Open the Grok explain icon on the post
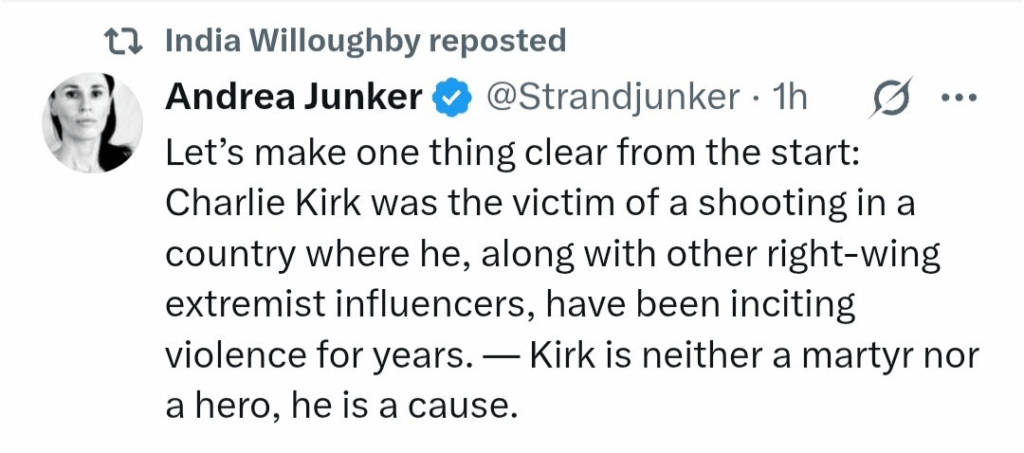The image size is (1024, 453). pyautogui.click(x=888, y=97)
